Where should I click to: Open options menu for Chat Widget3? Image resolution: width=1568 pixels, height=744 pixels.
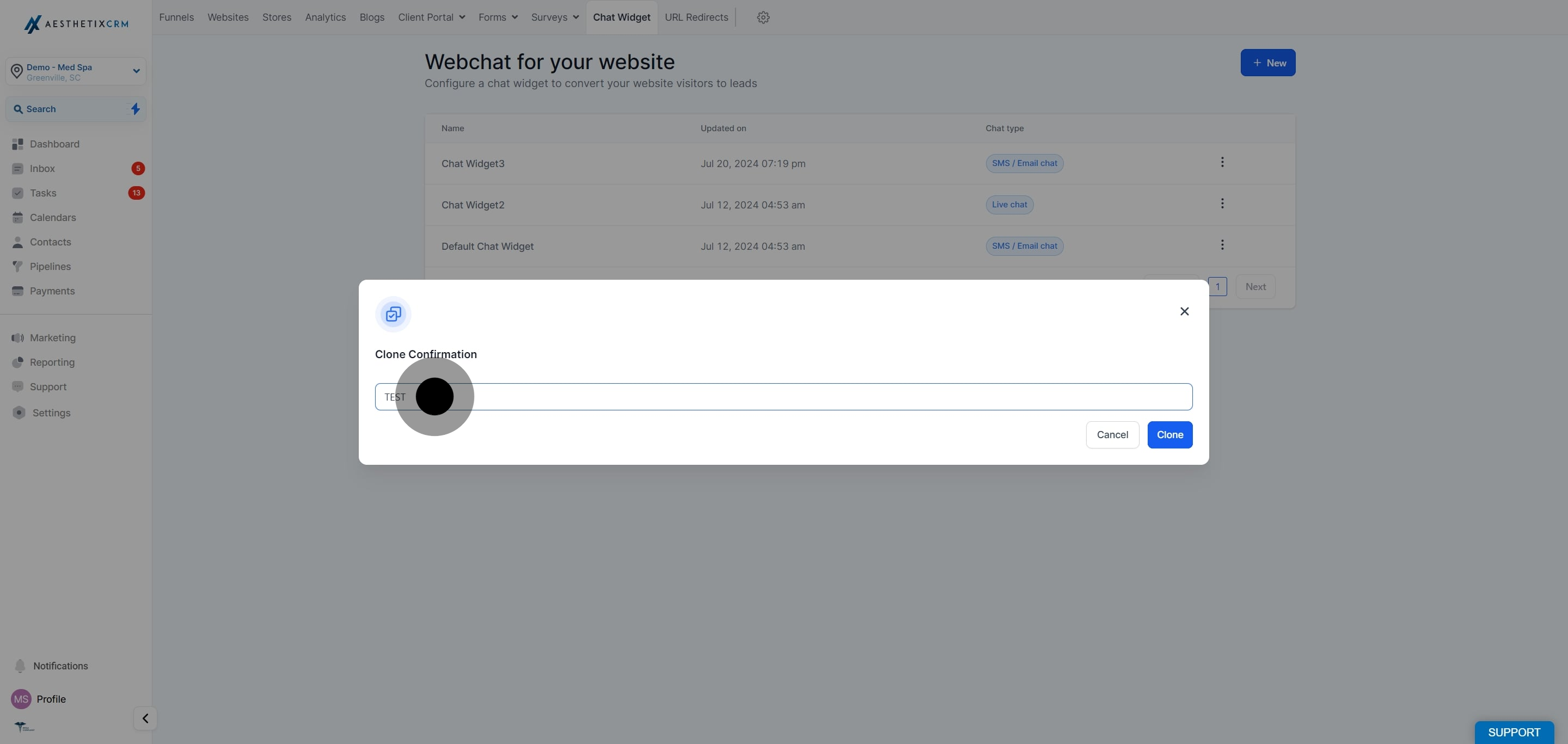point(1222,162)
